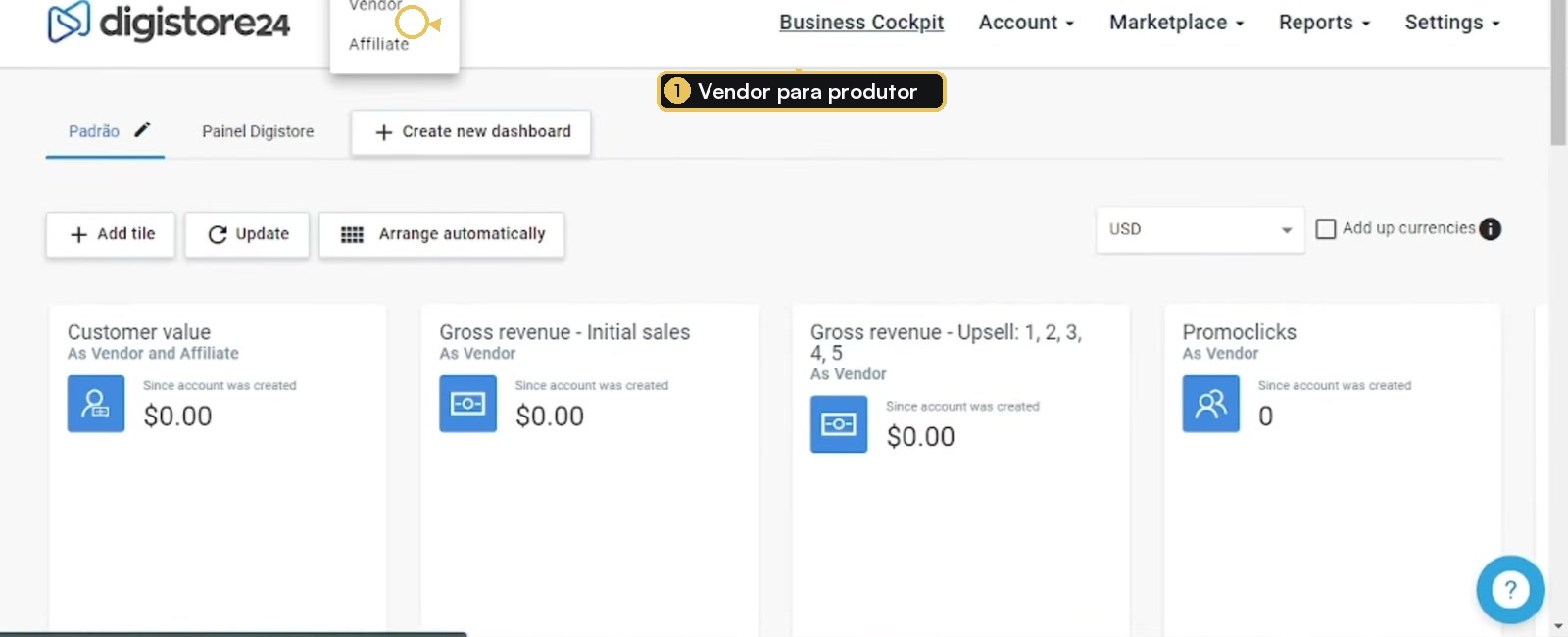The width and height of the screenshot is (1568, 637).
Task: Click the Promoclicks people icon
Action: (x=1211, y=404)
